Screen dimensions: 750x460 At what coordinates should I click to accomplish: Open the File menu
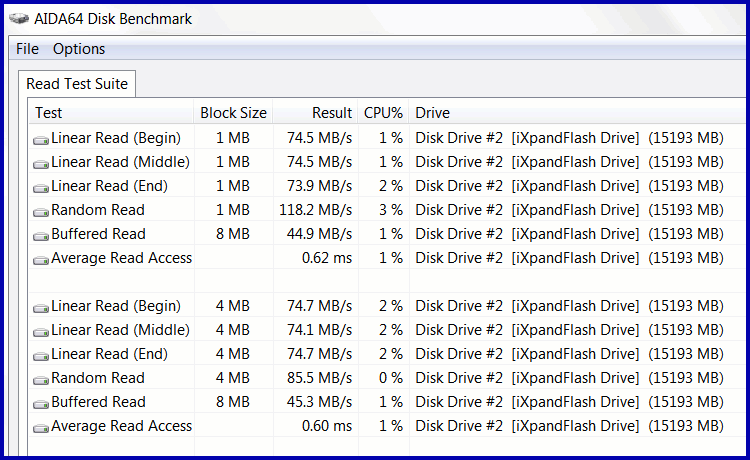27,49
